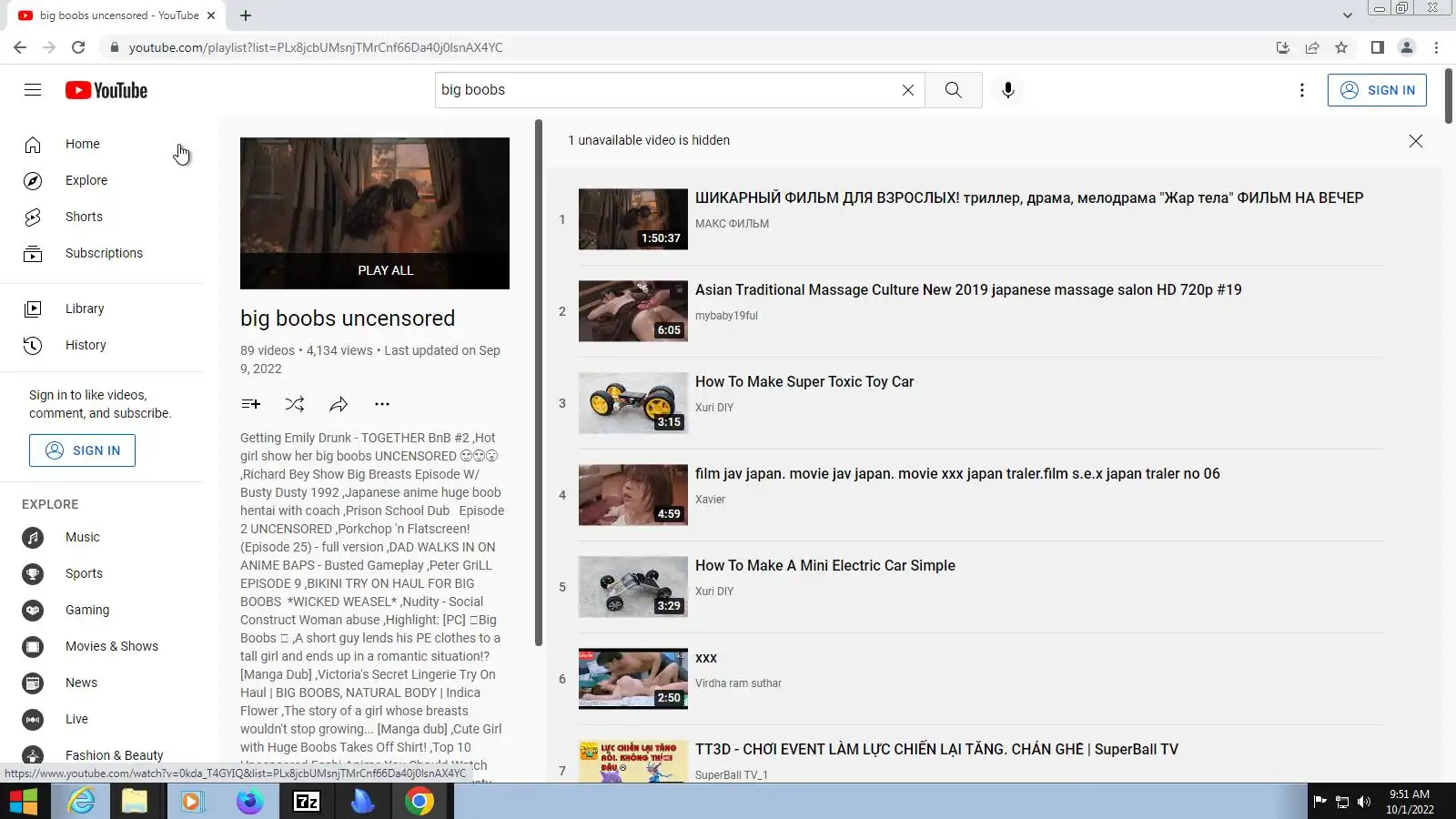Open channel link Xuri DIY under Toy Car video
This screenshot has width=1456, height=819.
714,408
